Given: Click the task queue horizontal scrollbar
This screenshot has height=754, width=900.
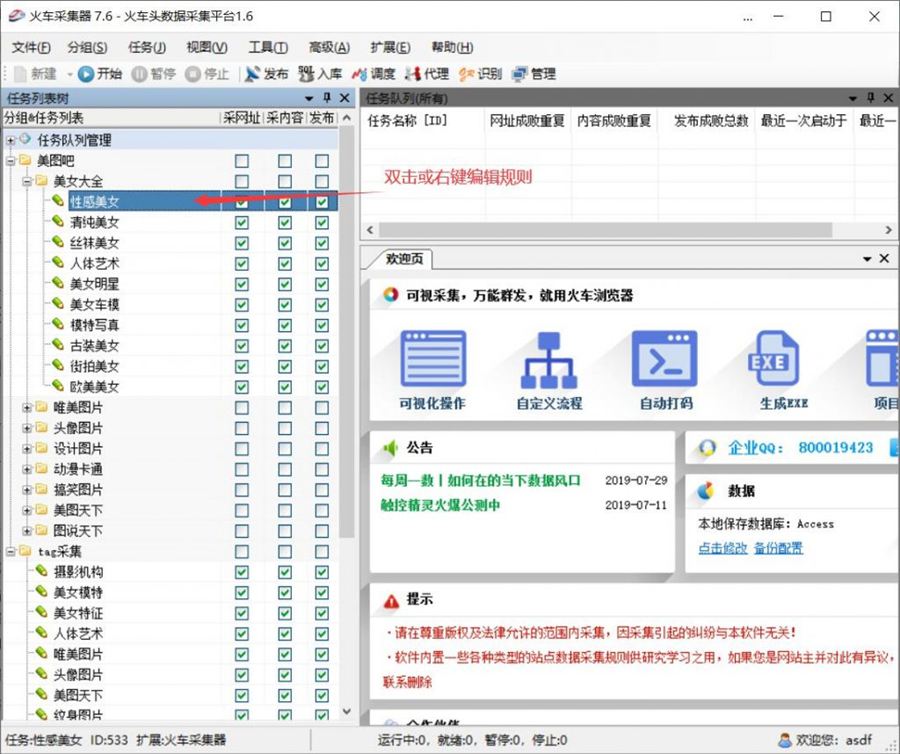Looking at the screenshot, I should click(620, 231).
